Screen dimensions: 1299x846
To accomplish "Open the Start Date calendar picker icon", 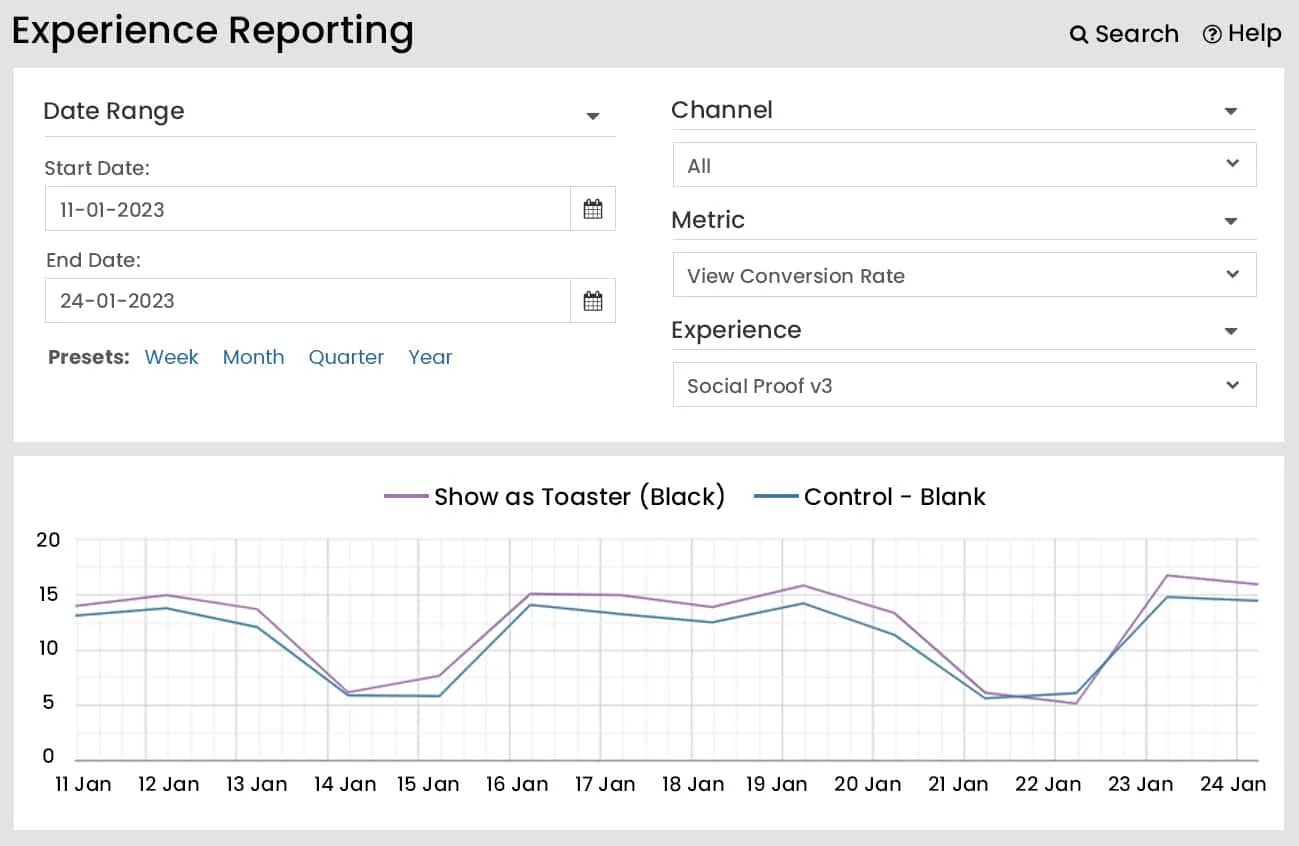I will [x=593, y=209].
